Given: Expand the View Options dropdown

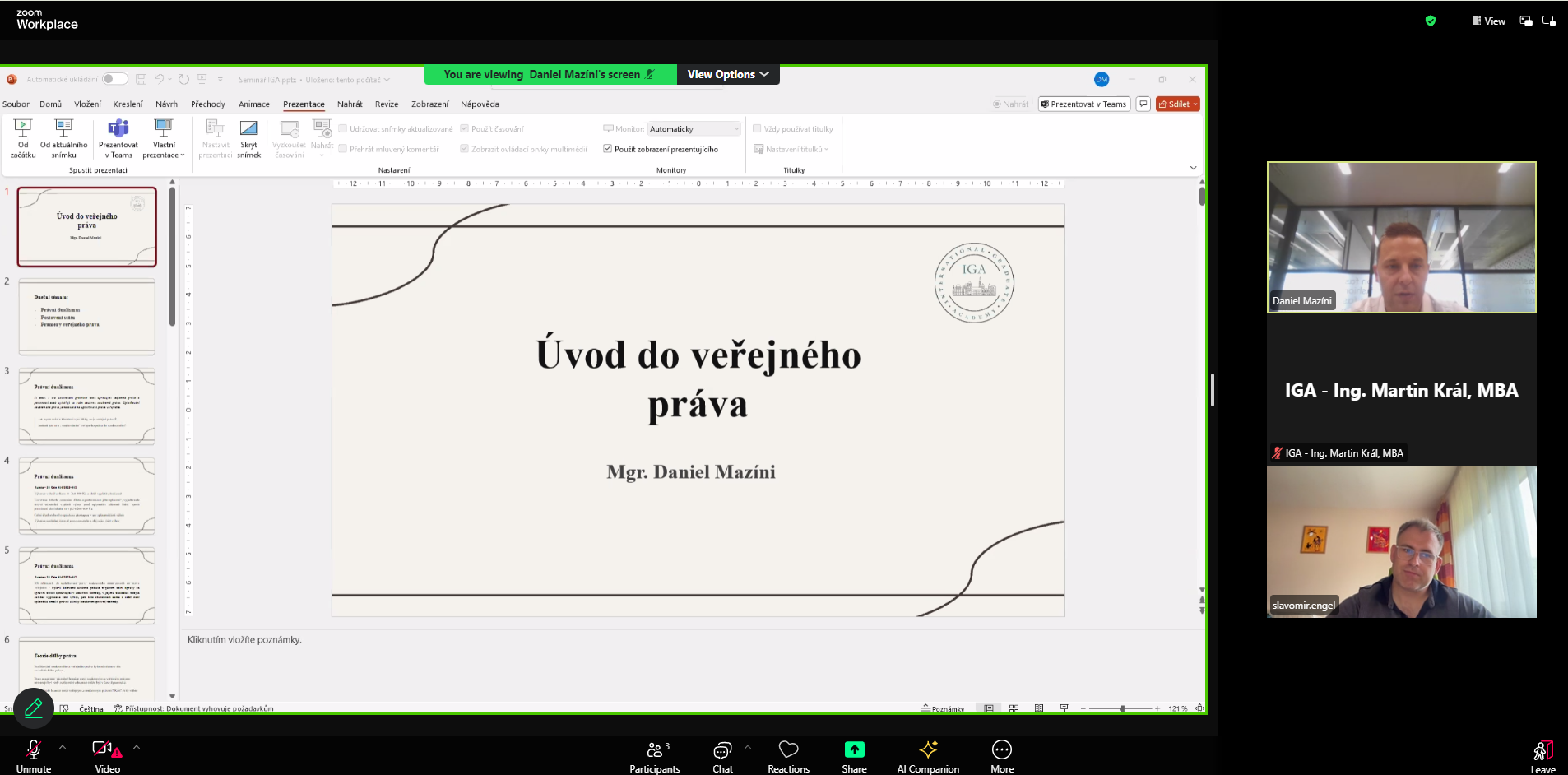Looking at the screenshot, I should tap(728, 74).
